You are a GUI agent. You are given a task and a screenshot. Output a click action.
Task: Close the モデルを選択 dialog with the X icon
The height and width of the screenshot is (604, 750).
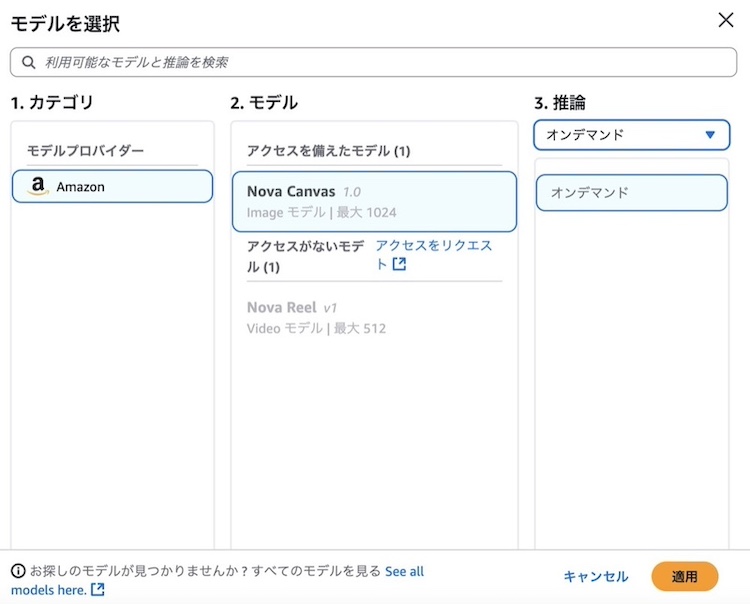coord(726,20)
